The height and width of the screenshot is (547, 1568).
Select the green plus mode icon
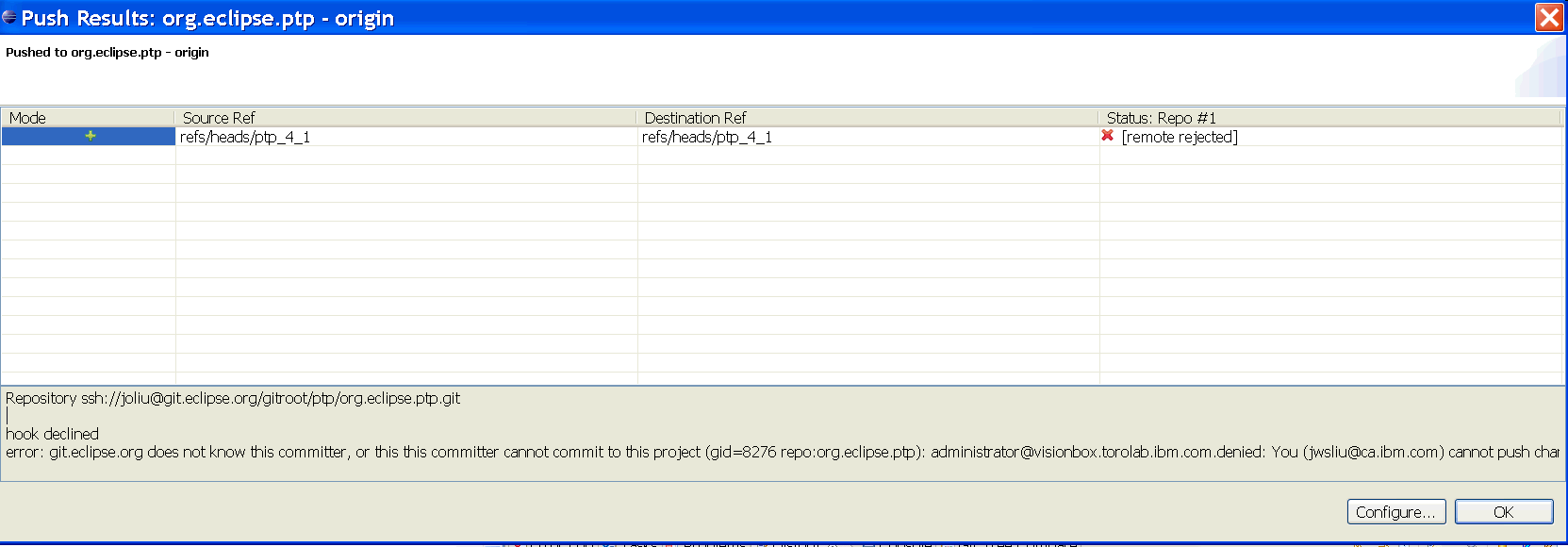91,136
